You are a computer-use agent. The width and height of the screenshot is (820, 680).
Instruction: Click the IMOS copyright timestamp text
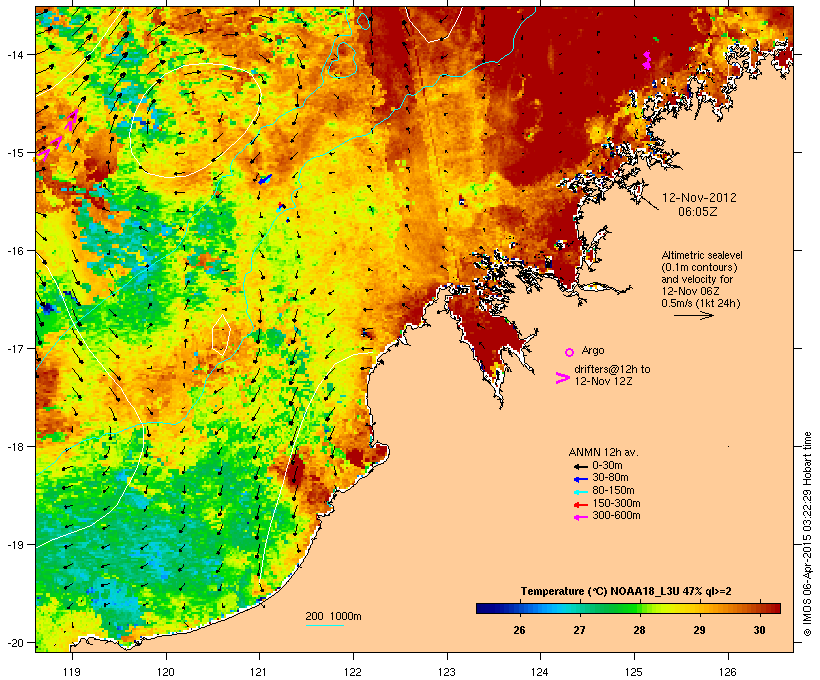click(x=807, y=535)
